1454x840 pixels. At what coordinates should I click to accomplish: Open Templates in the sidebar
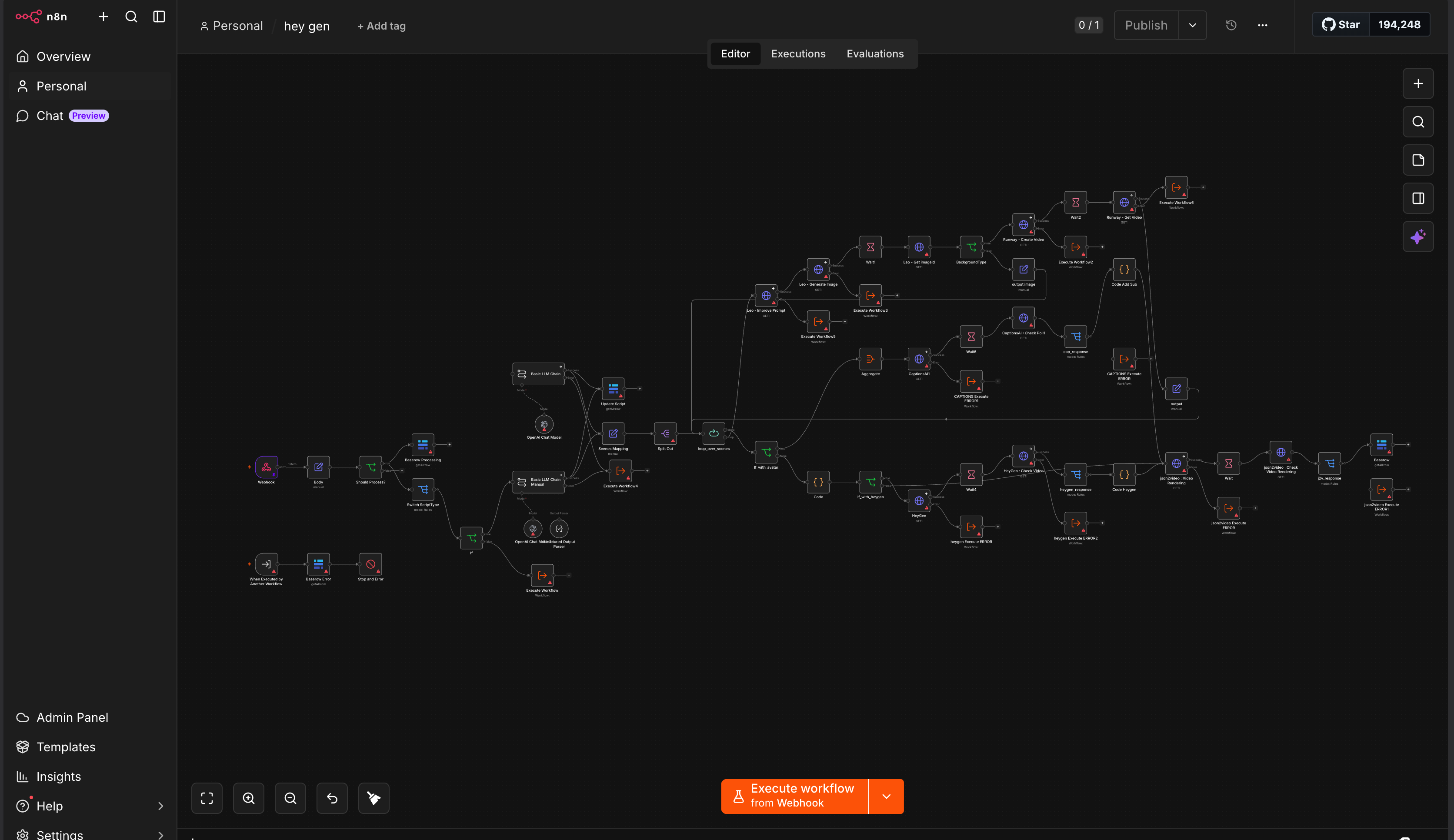[90, 747]
